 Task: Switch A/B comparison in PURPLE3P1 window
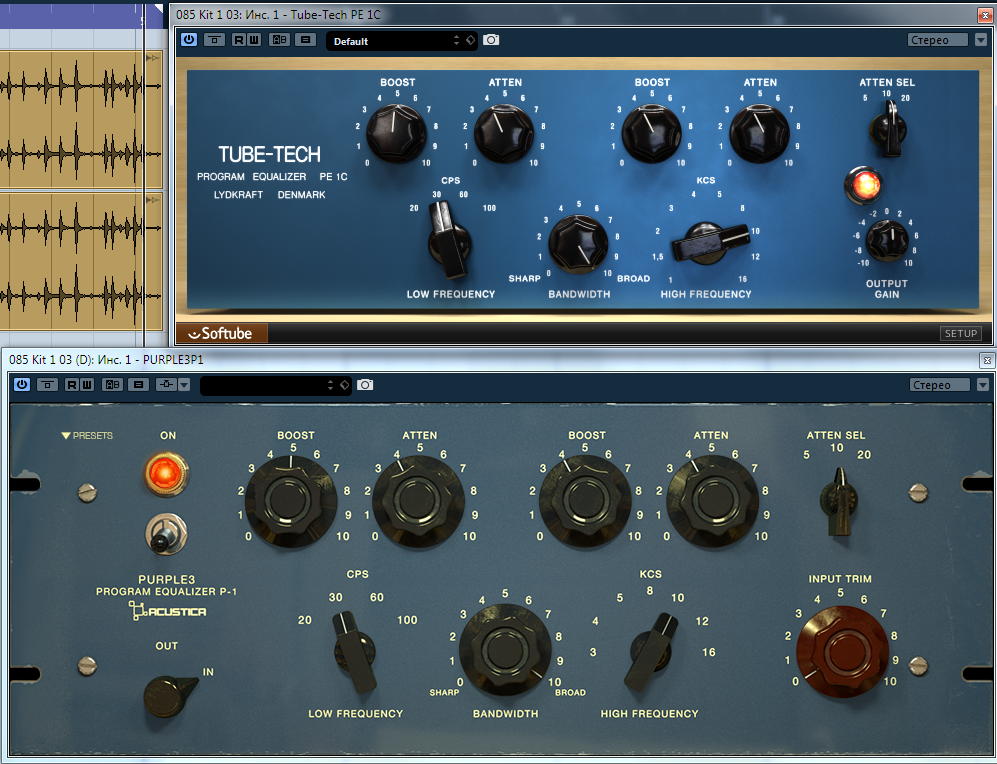click(x=113, y=385)
